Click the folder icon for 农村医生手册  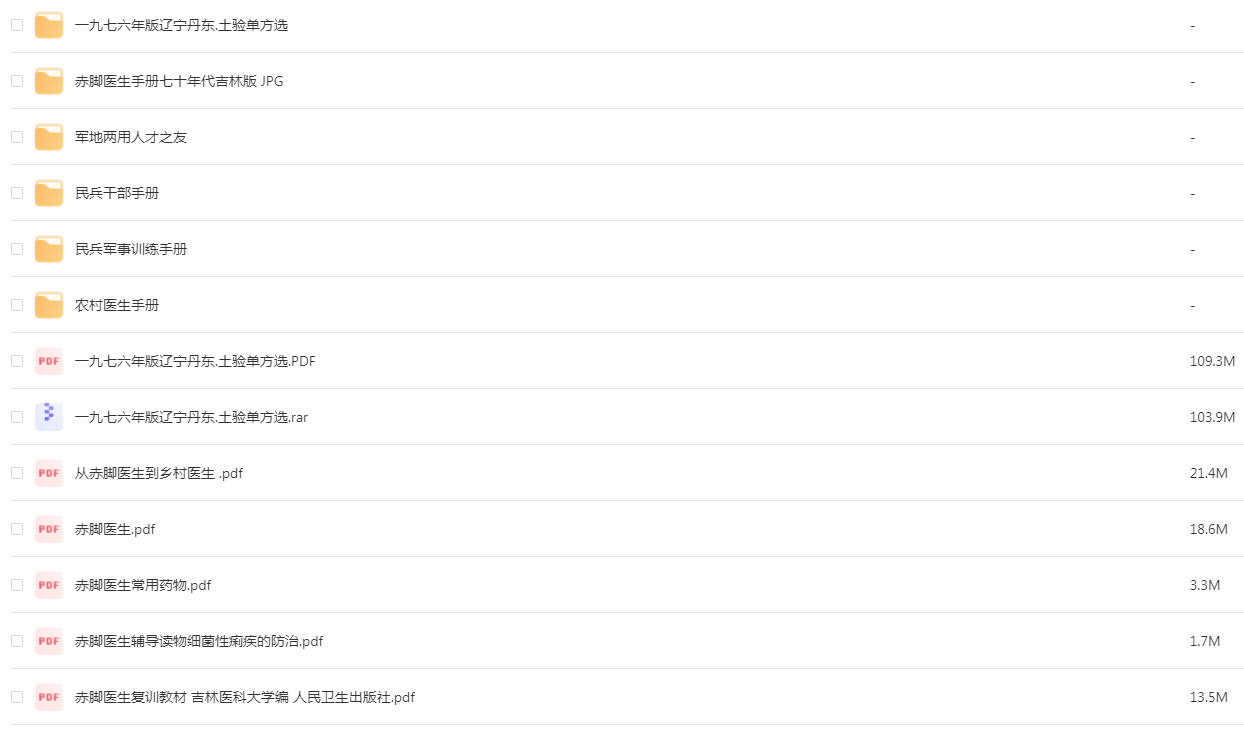49,305
